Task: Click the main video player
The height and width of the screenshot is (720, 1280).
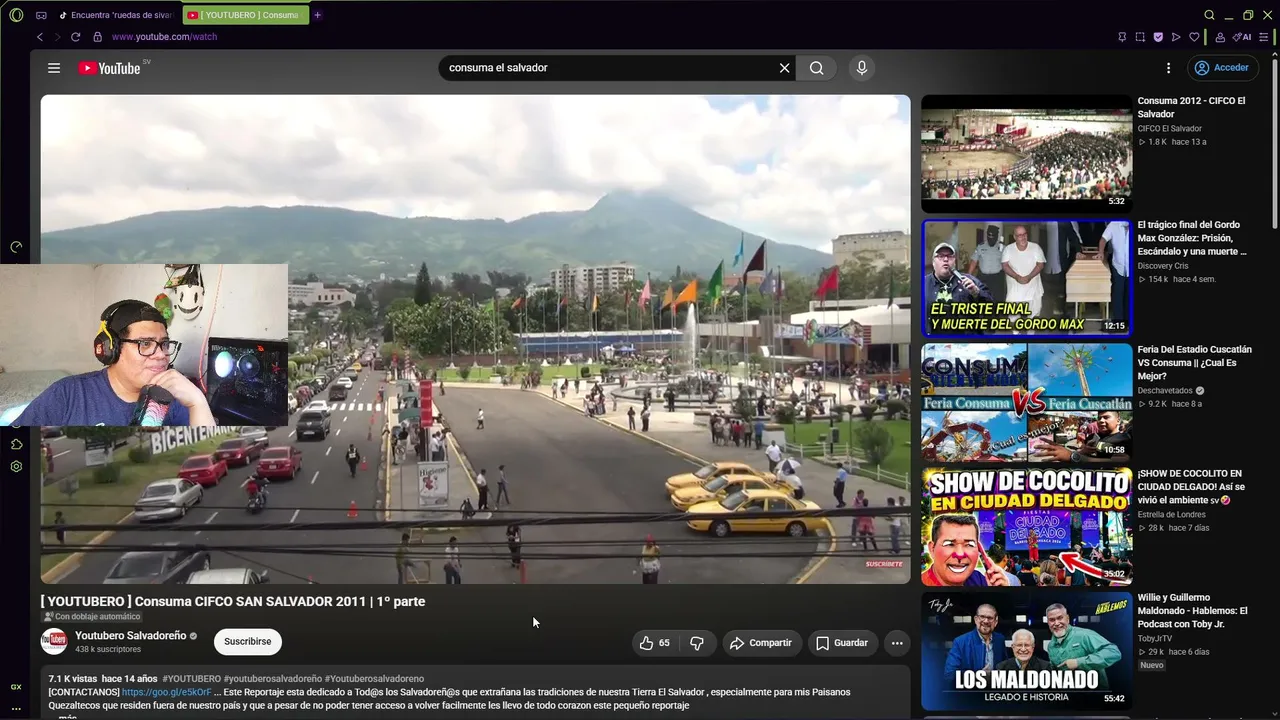Action: point(476,339)
